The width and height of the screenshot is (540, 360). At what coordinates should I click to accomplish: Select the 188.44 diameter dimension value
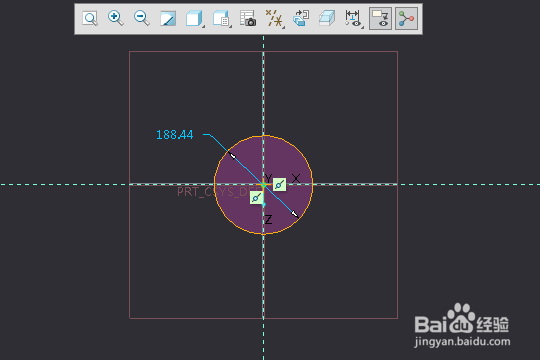175,135
